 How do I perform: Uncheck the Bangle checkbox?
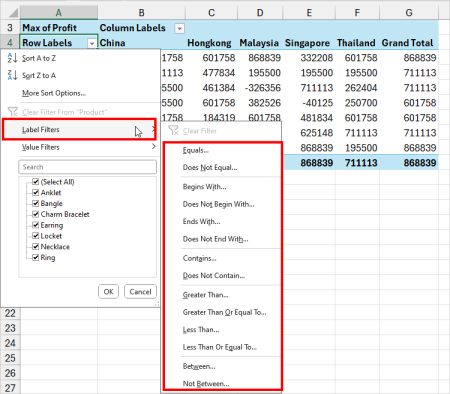(35, 203)
